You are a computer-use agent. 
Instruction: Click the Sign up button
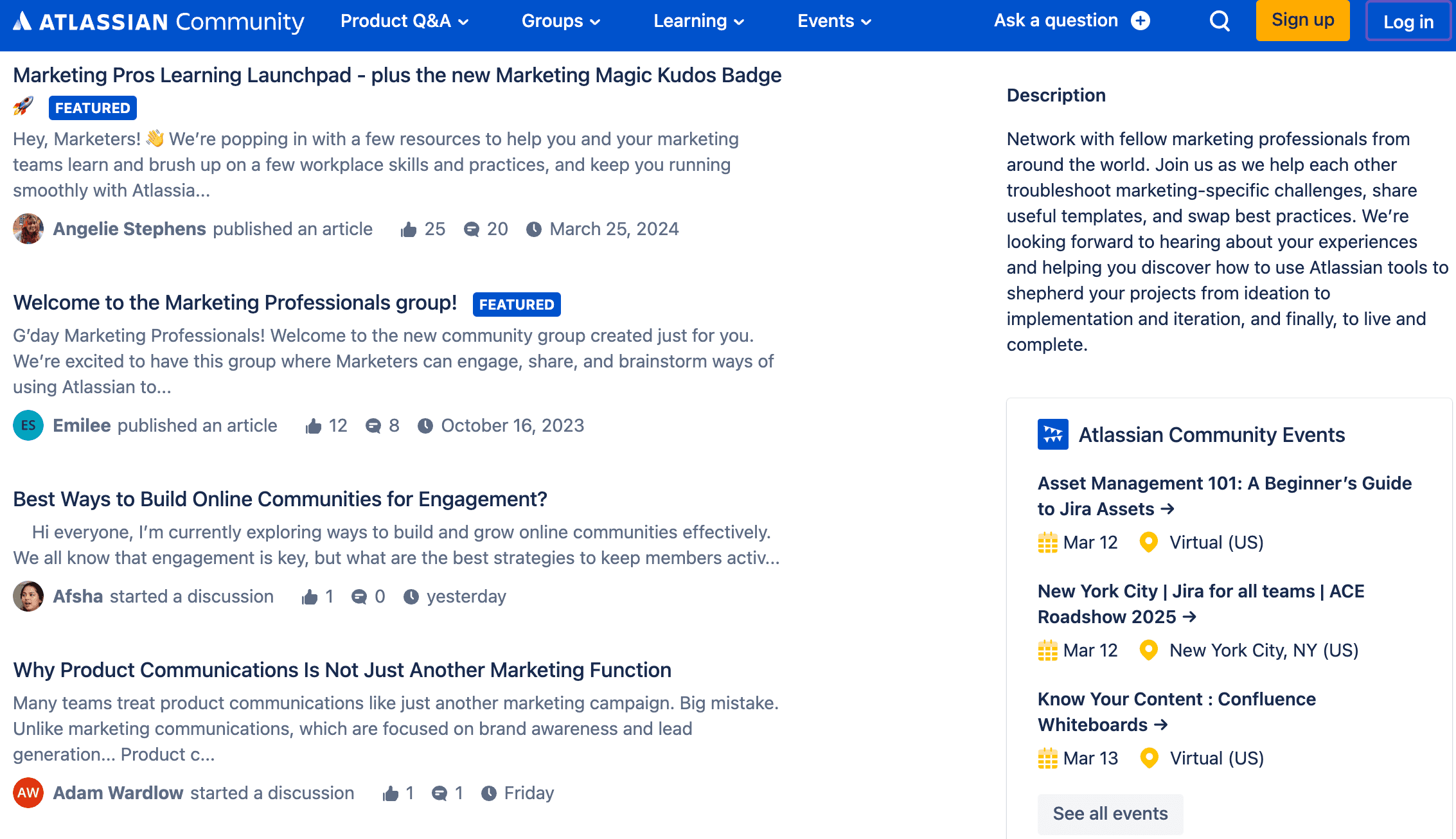tap(1302, 20)
